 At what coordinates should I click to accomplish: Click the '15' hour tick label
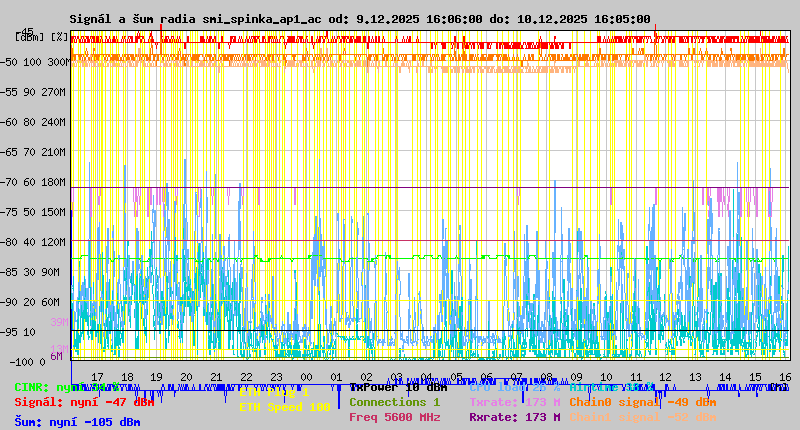click(755, 377)
